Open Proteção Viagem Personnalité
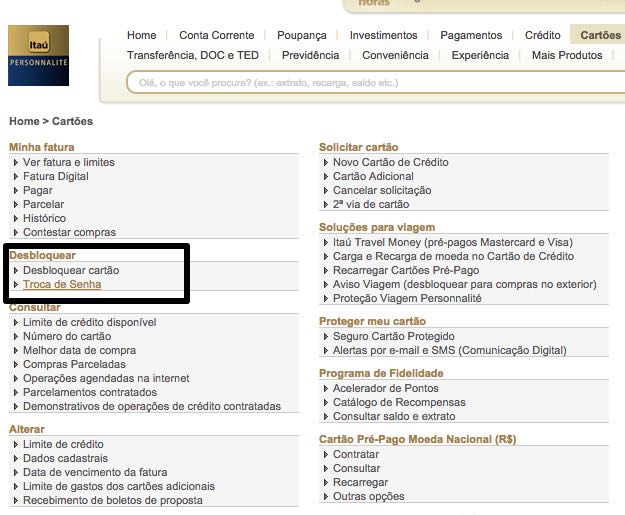625x515 pixels. pyautogui.click(x=407, y=298)
